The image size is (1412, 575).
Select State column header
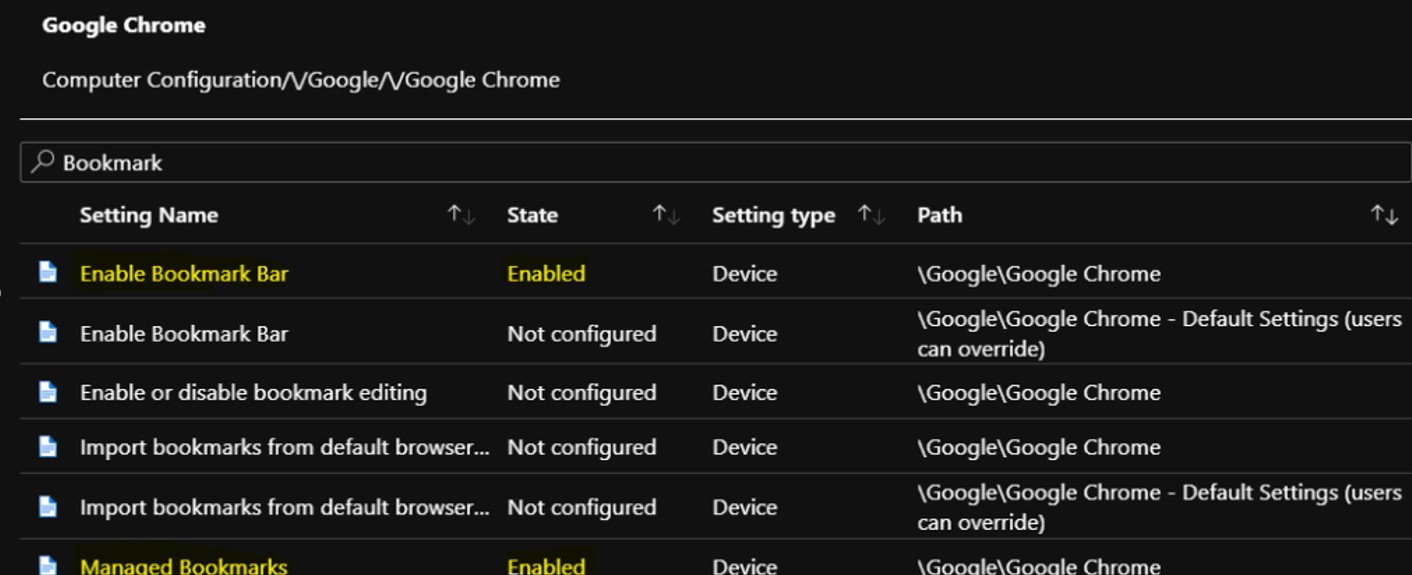(x=532, y=215)
